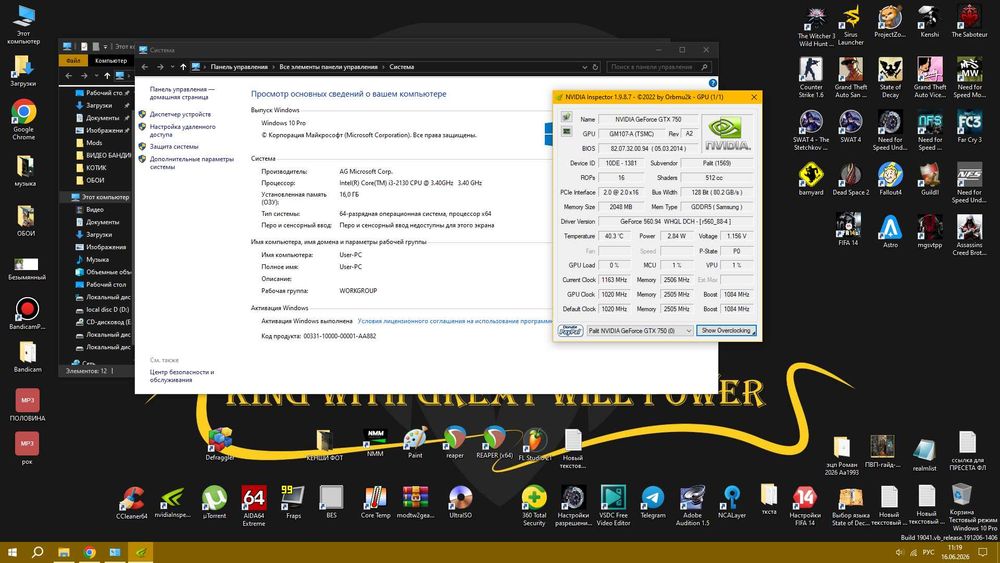Viewport: 1000px width, 563px height.
Task: Open Google Chrome desktop icon
Action: pyautogui.click(x=24, y=119)
